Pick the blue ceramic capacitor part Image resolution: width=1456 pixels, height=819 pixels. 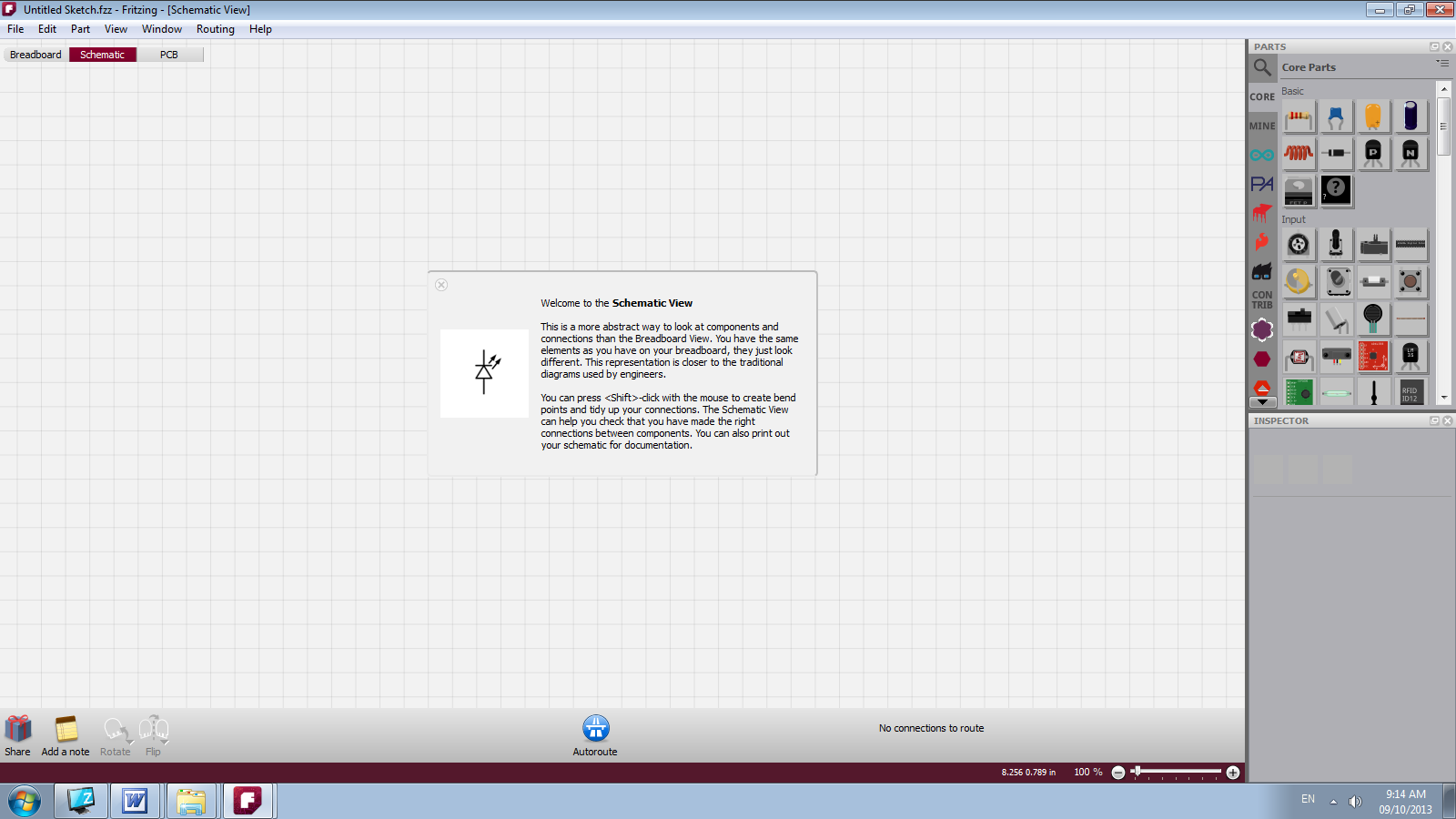[x=1336, y=116]
